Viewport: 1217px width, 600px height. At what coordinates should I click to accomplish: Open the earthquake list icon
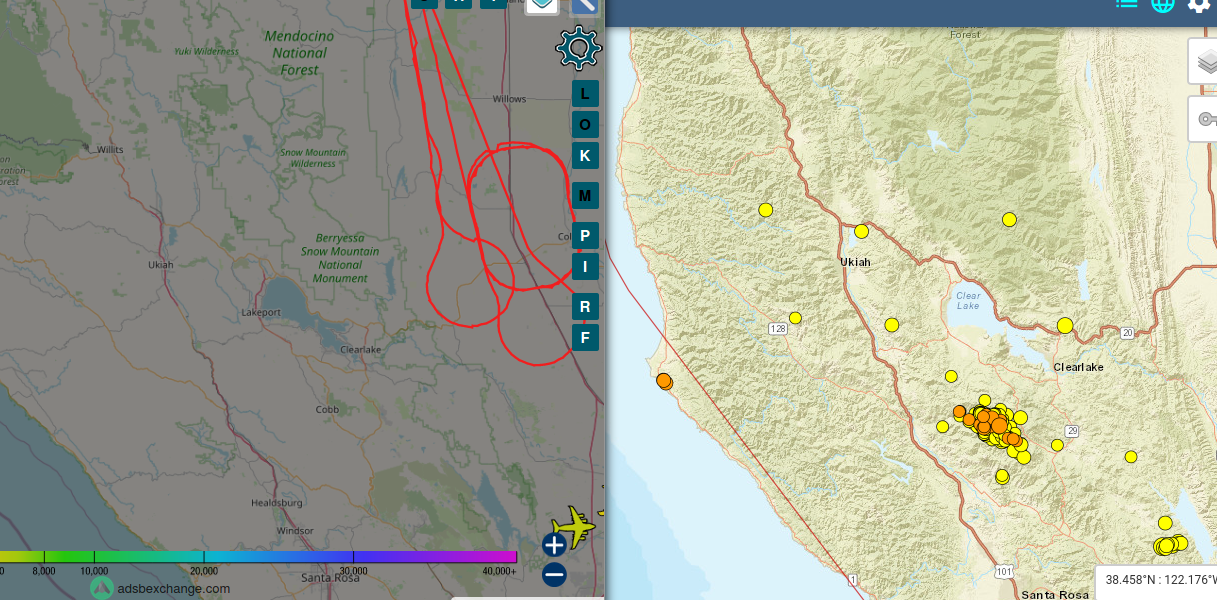tap(1126, 4)
